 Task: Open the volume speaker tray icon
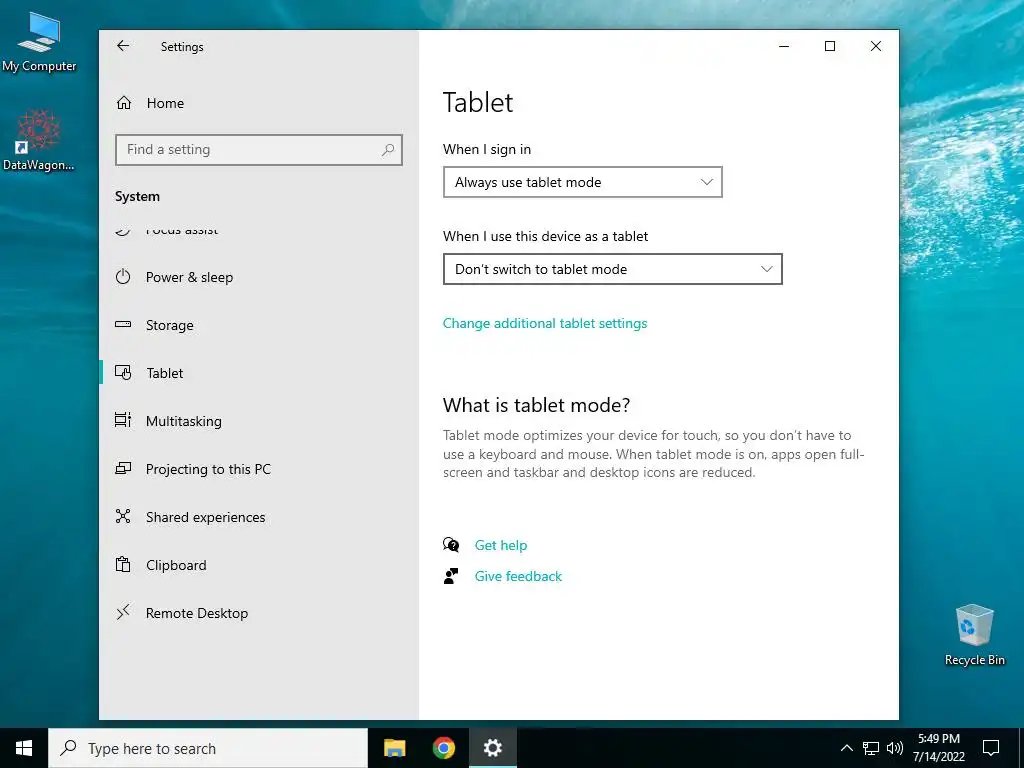pyautogui.click(x=895, y=748)
